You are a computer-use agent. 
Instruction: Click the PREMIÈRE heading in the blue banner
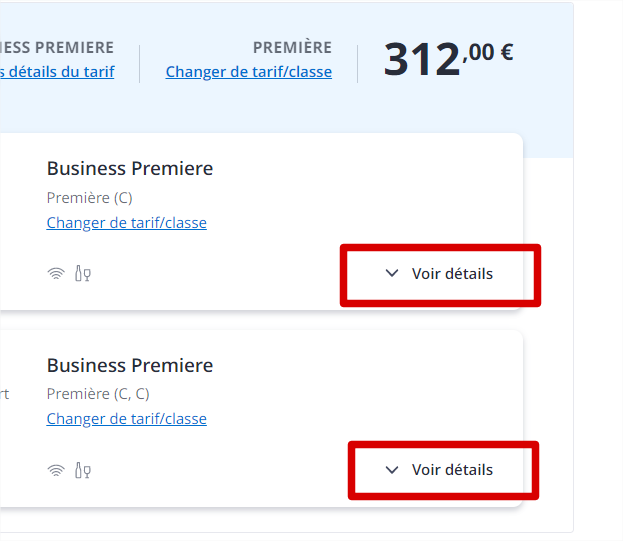(292, 47)
